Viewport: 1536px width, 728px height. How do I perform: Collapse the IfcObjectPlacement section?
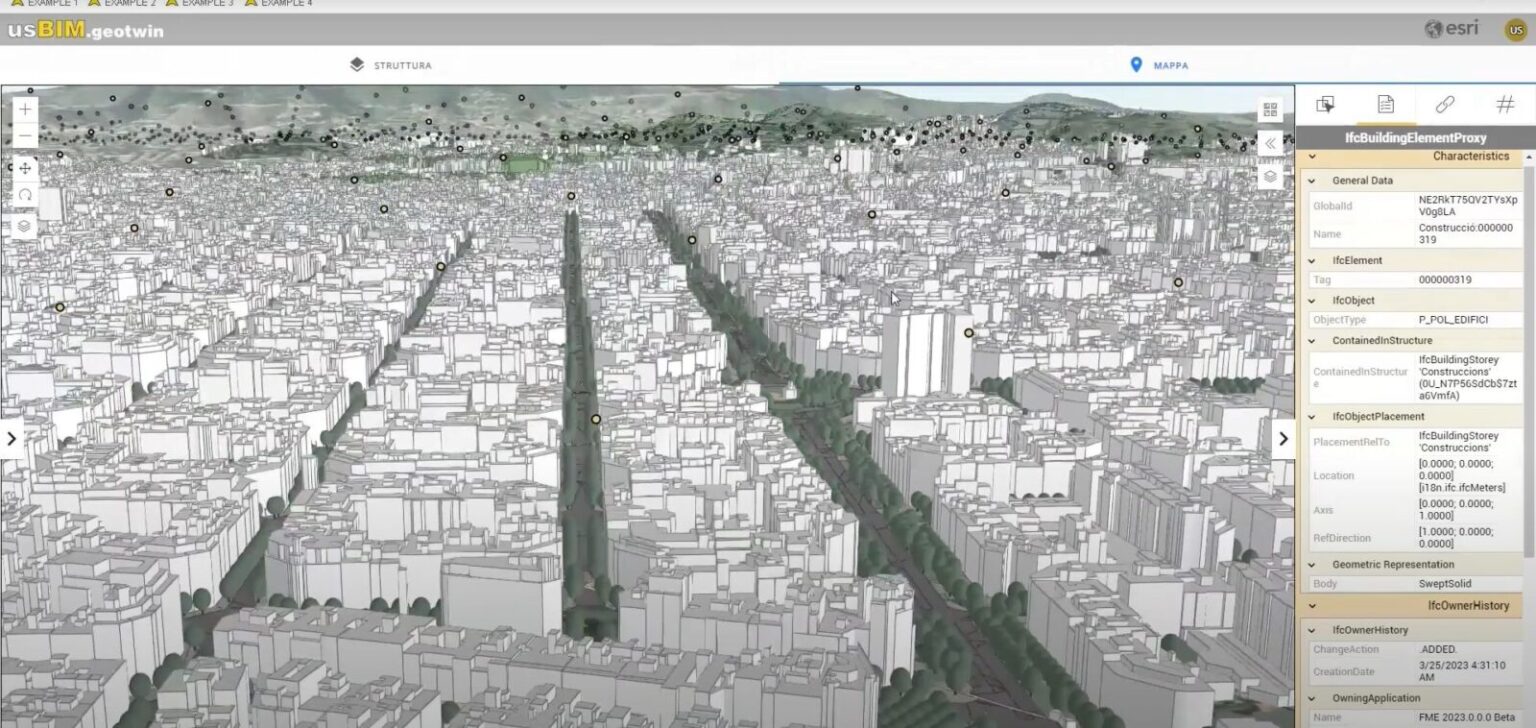point(1313,417)
